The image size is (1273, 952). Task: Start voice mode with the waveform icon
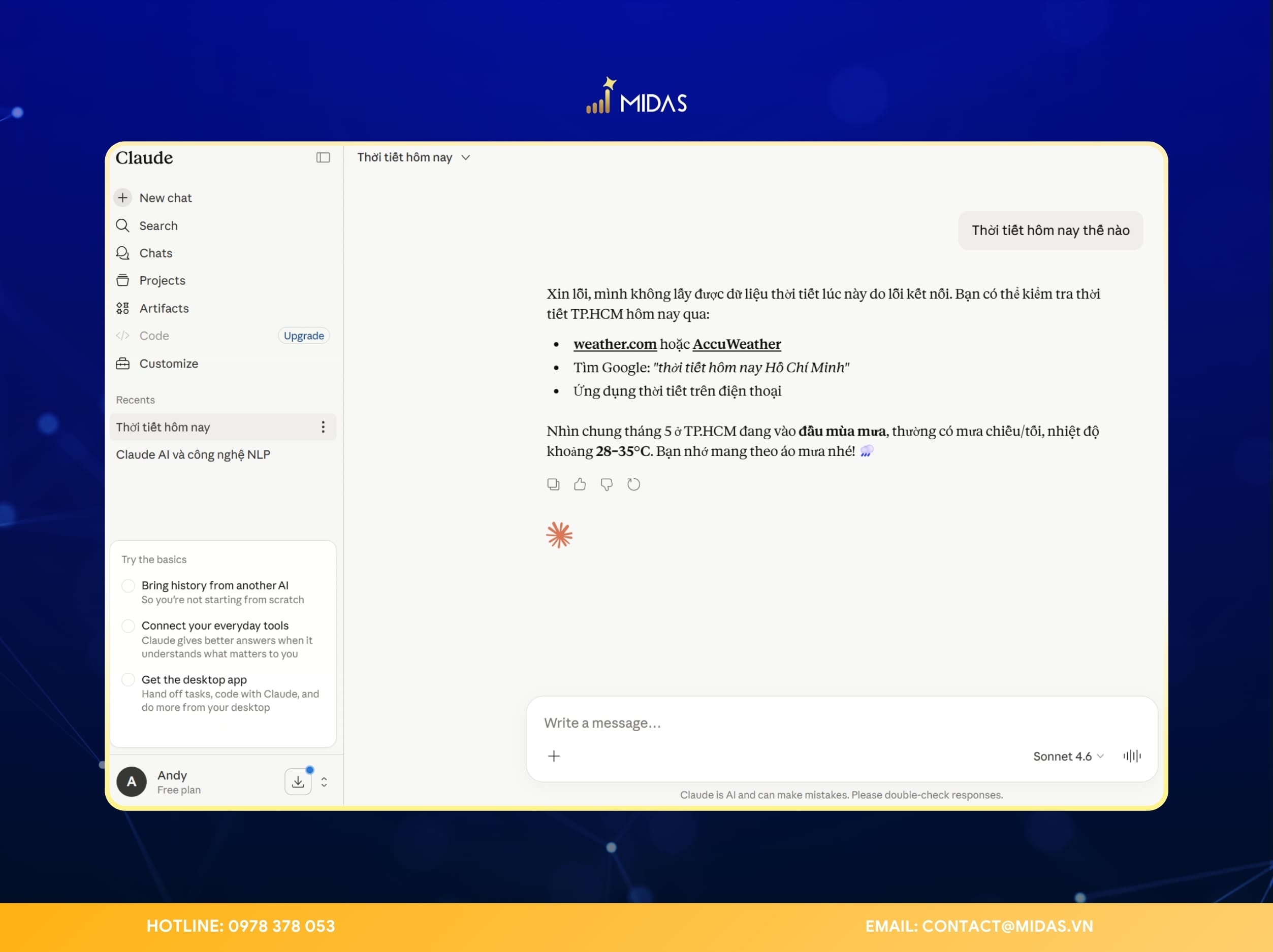[x=1132, y=756]
